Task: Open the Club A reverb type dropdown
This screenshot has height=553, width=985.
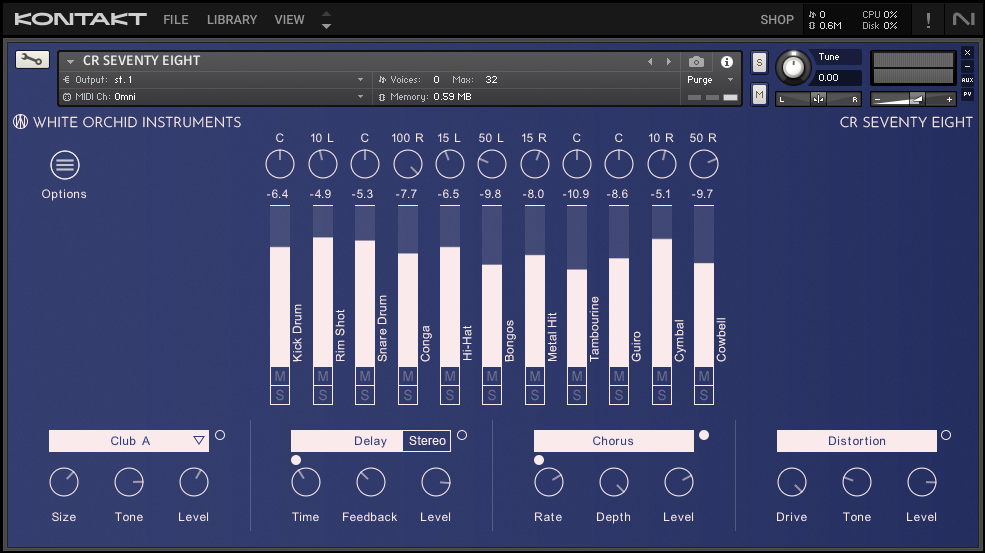Action: tap(129, 441)
